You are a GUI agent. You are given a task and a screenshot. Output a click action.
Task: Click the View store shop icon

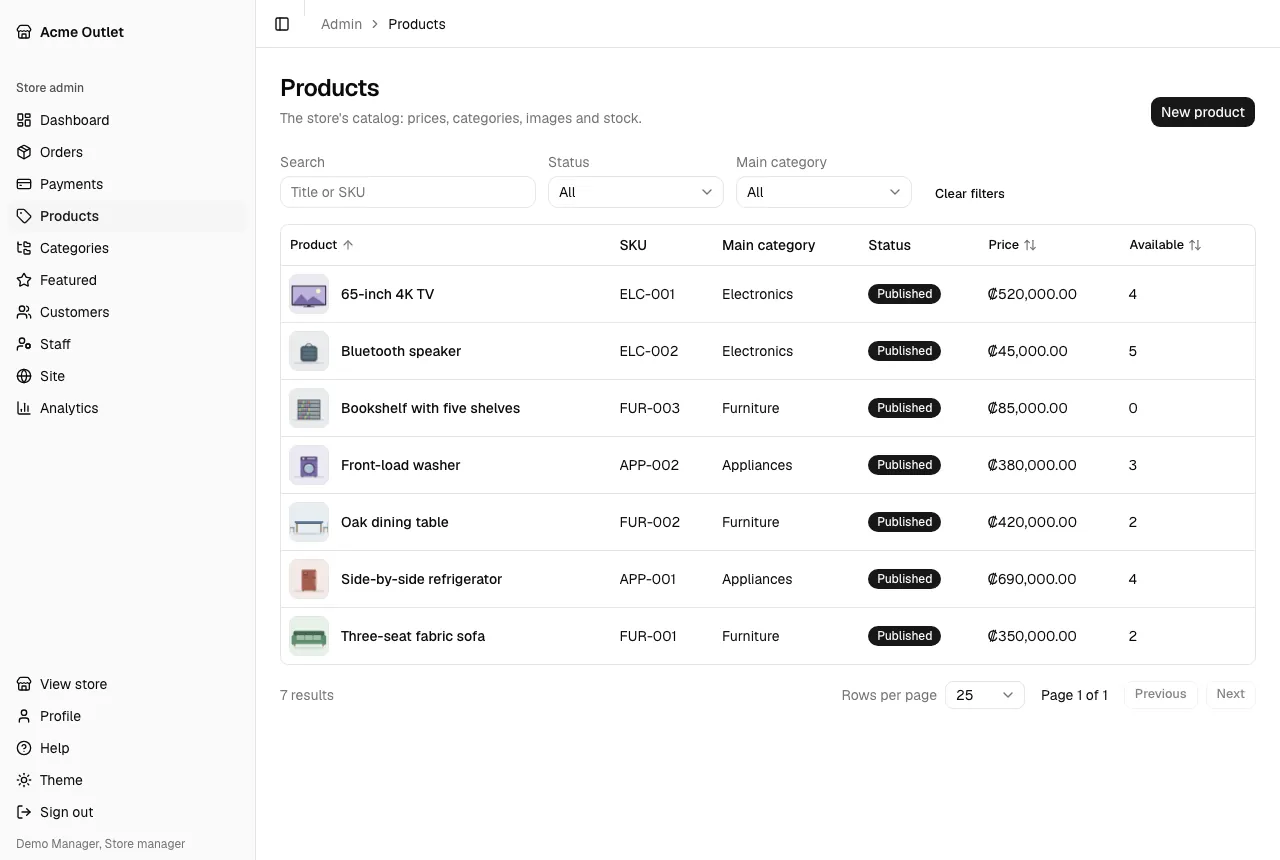tap(24, 684)
